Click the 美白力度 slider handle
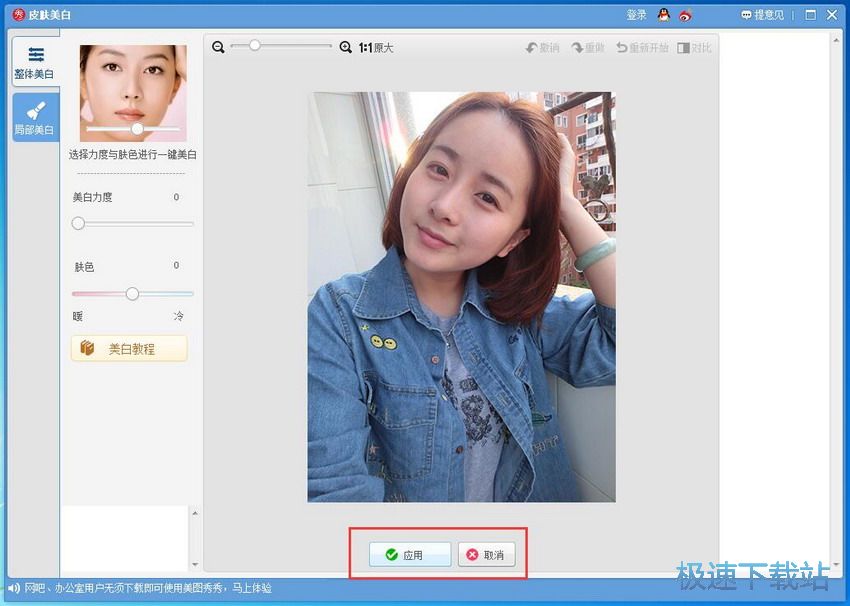Image resolution: width=850 pixels, height=606 pixels. pos(78,223)
